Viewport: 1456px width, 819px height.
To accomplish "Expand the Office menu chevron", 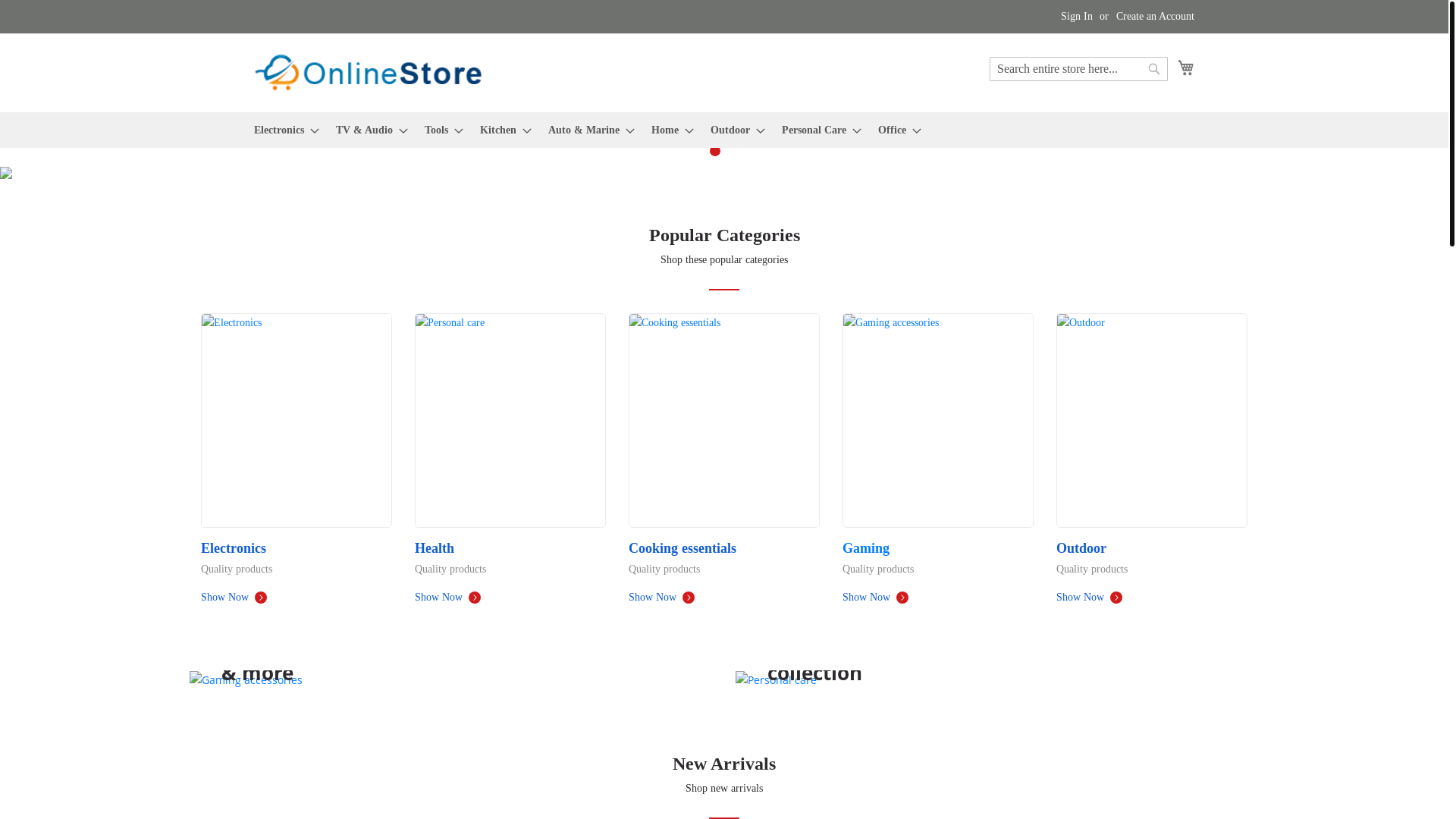I will pos(917,131).
